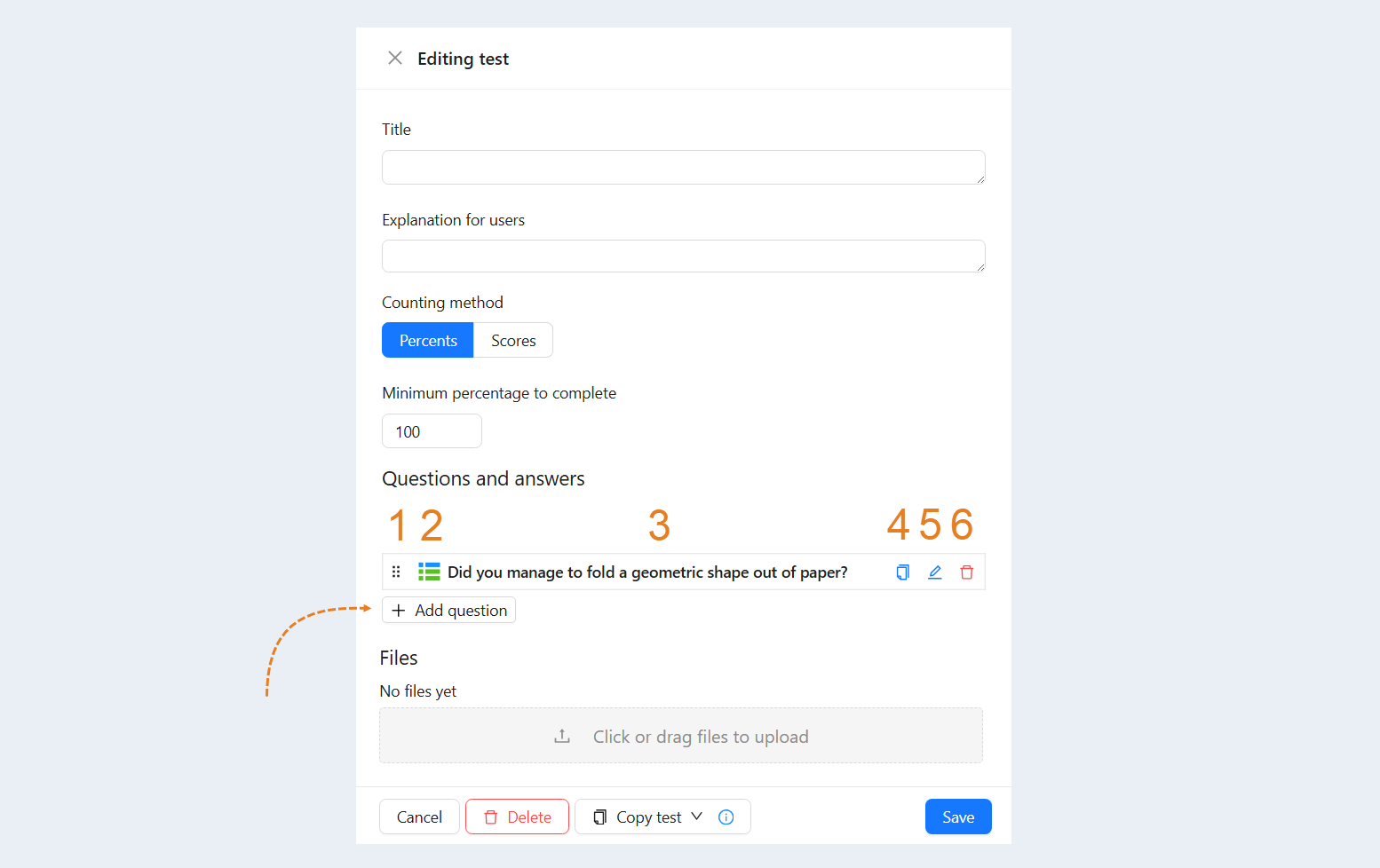The image size is (1380, 868).
Task: Close the Editing test dialog with X
Action: (x=395, y=58)
